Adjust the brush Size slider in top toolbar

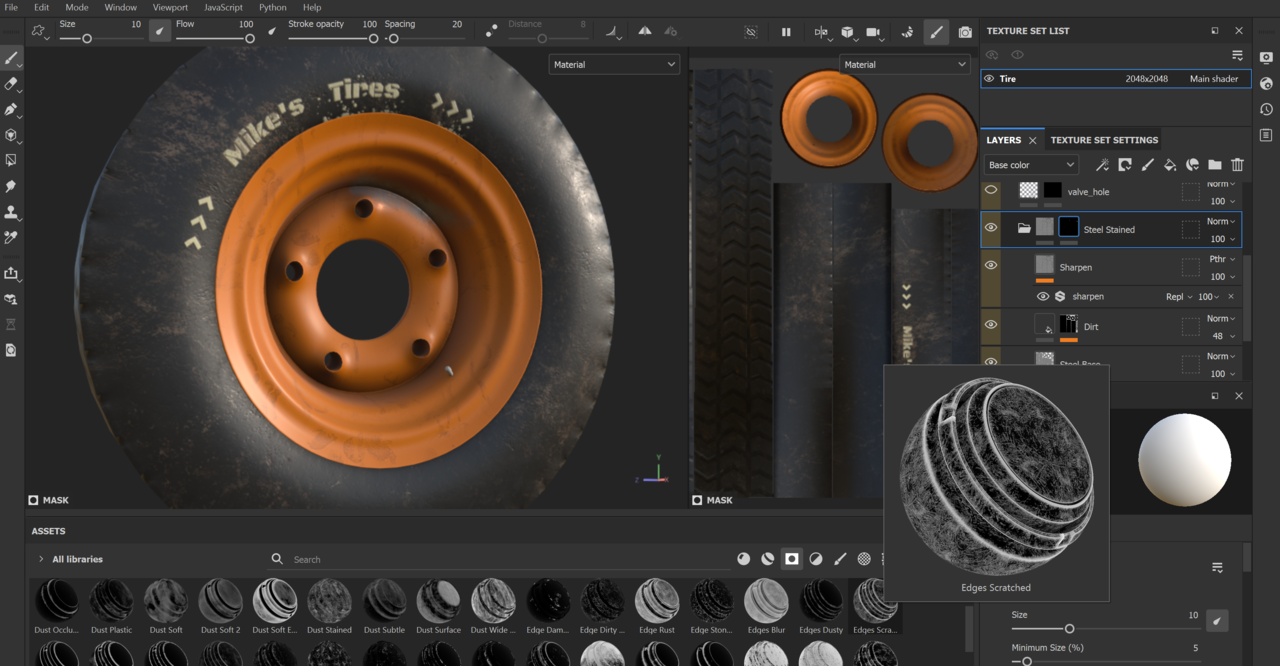(101, 39)
